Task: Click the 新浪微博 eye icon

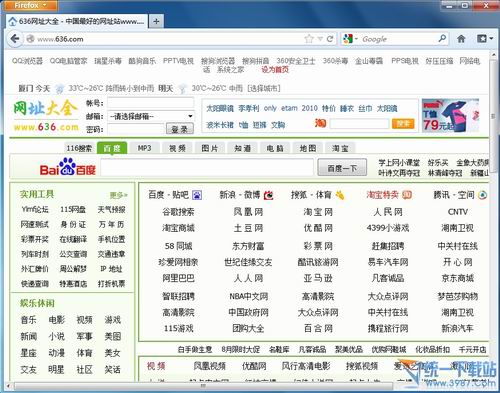Action: coord(268,195)
